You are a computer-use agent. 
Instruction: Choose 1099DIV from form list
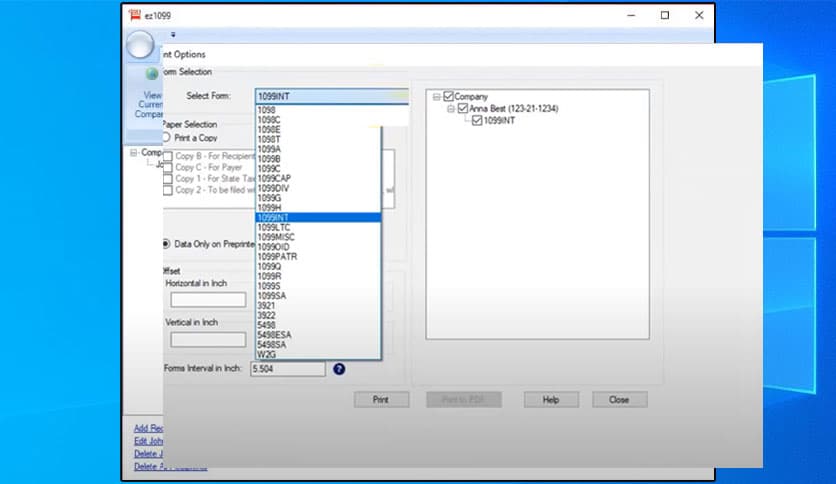pyautogui.click(x=318, y=188)
